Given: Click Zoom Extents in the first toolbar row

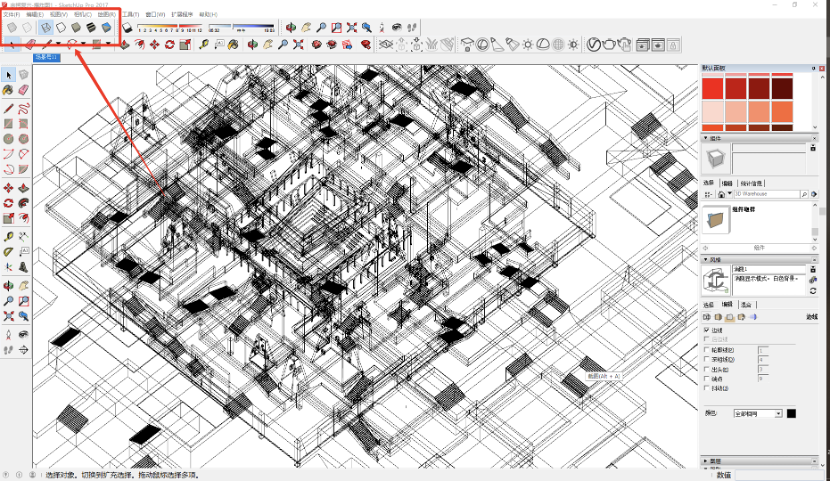Looking at the screenshot, I should point(351,27).
